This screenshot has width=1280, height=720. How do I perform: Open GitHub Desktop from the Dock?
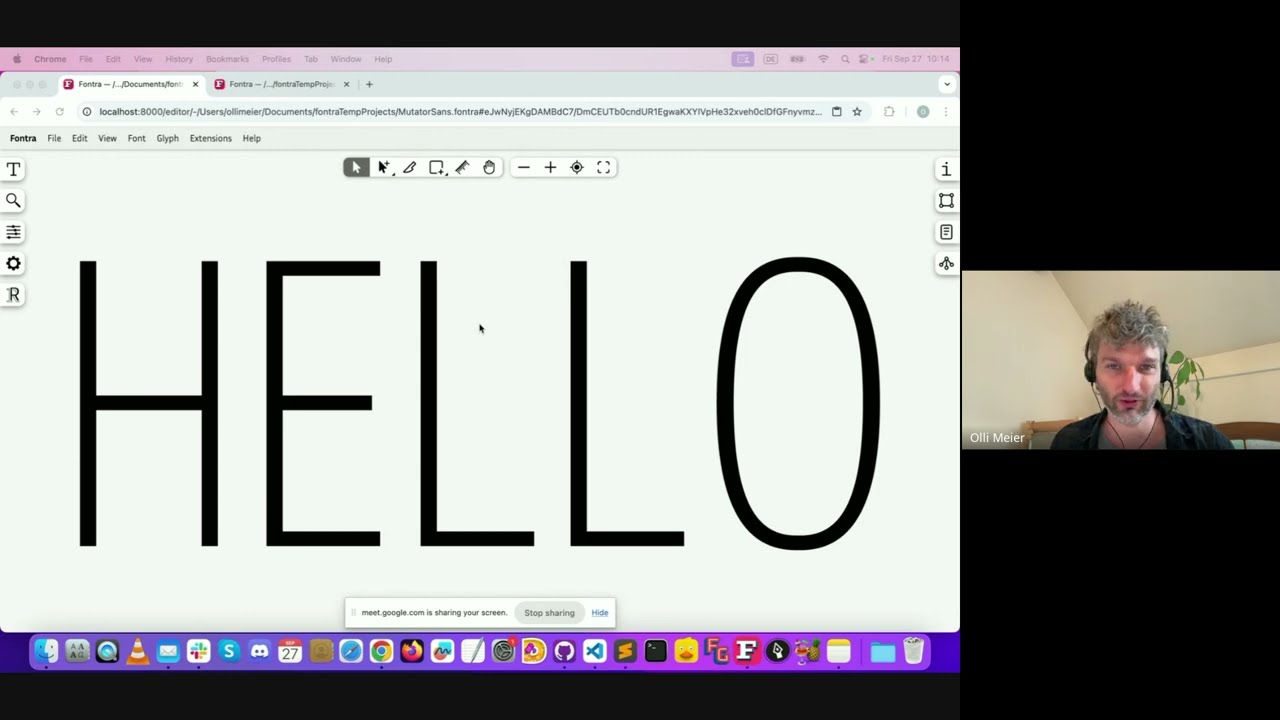(x=564, y=652)
